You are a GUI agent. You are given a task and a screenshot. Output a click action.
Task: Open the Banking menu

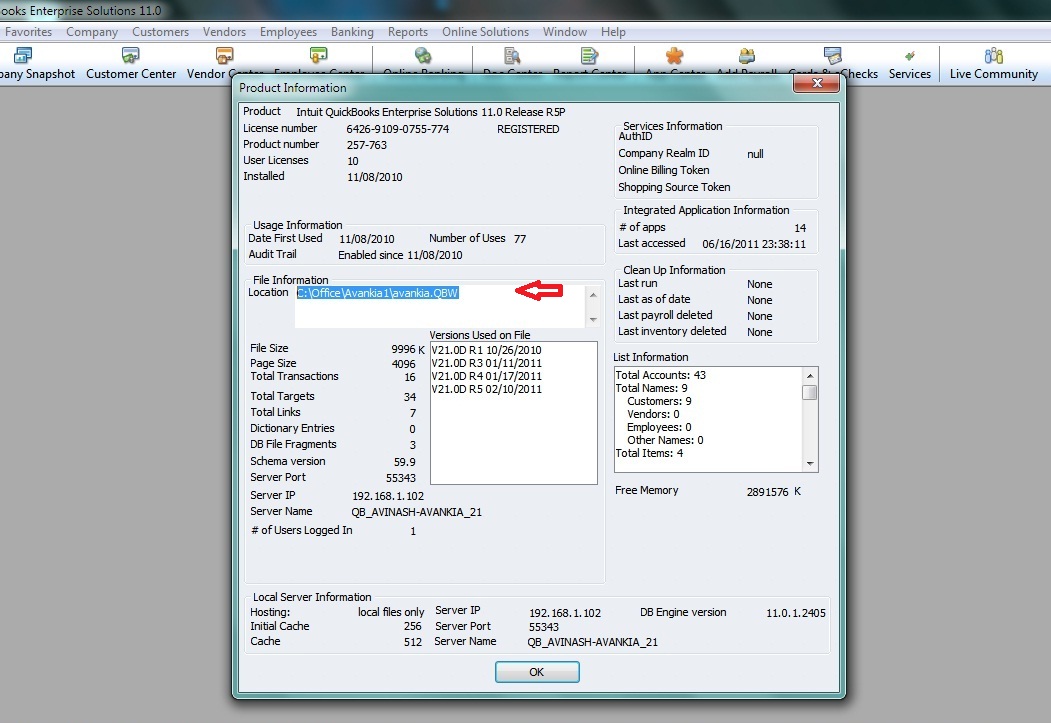tap(353, 32)
